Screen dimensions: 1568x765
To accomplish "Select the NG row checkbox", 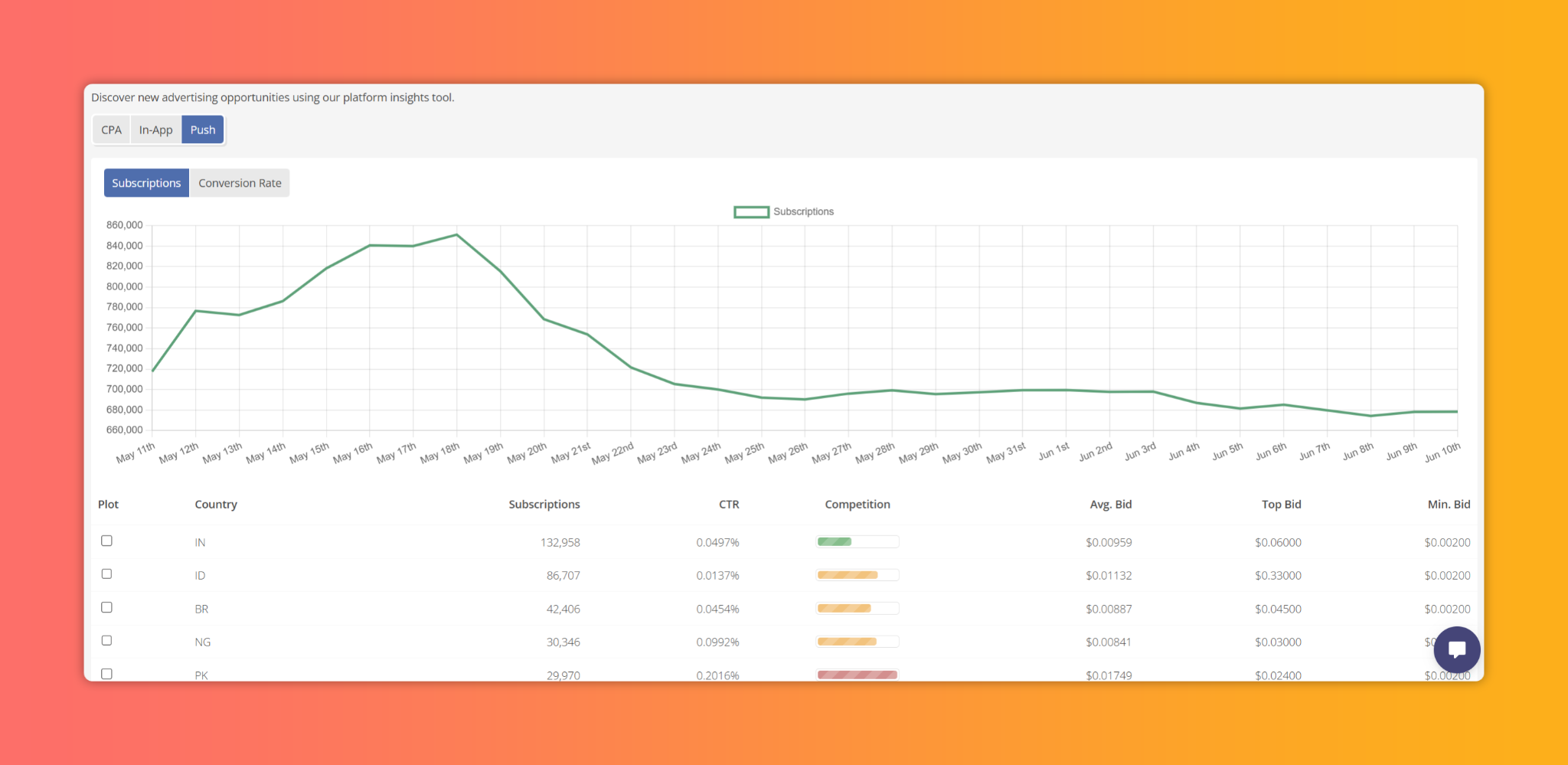I will pyautogui.click(x=106, y=640).
